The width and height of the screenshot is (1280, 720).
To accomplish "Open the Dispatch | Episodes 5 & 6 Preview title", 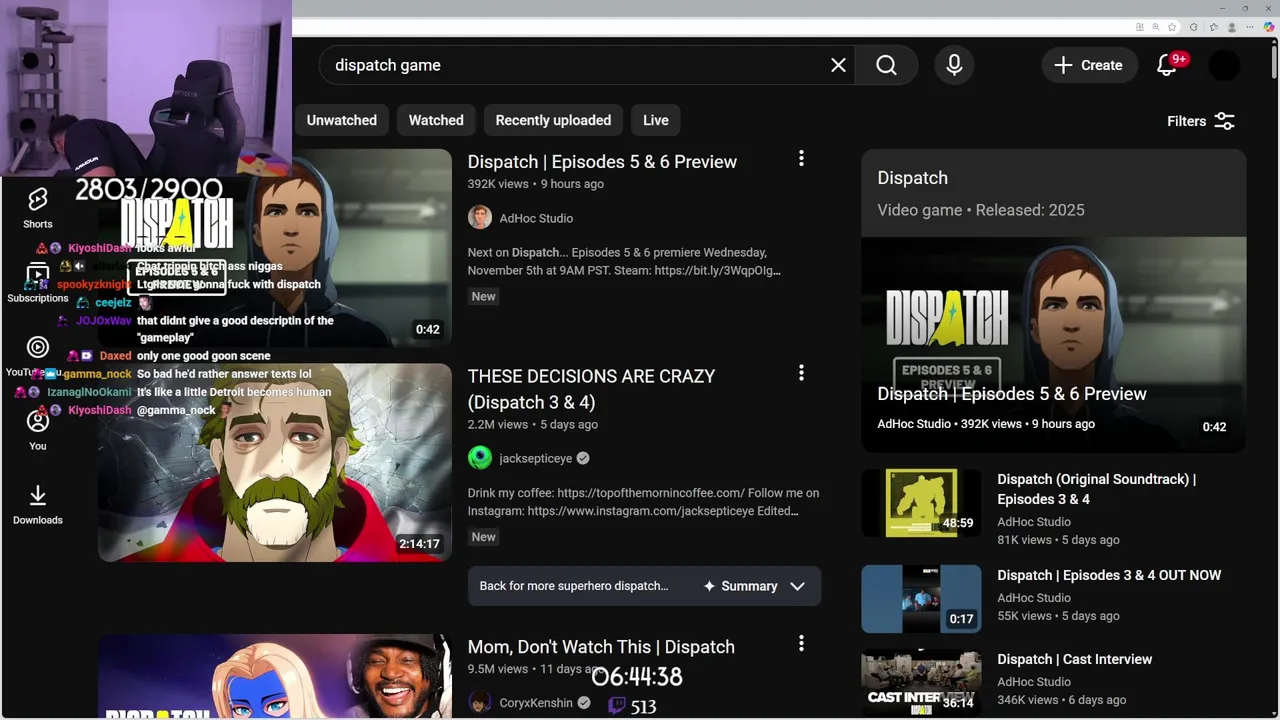I will click(x=602, y=162).
